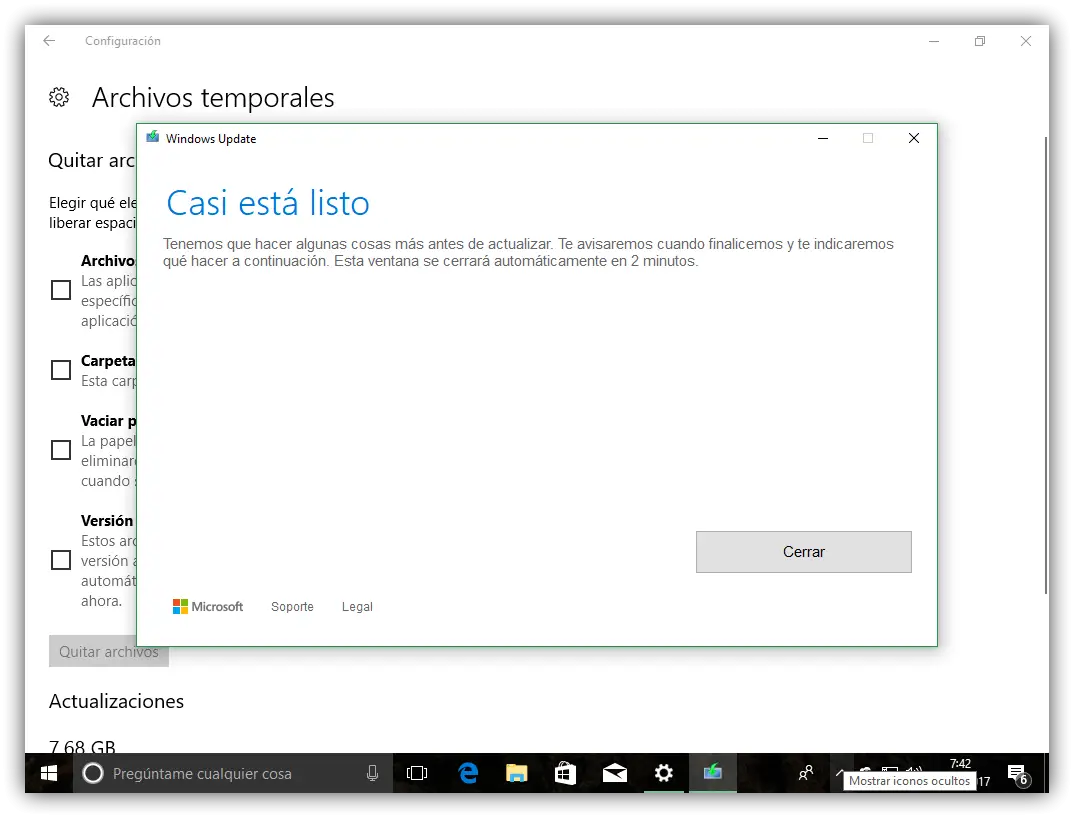
Task: Go back in Configuración window
Action: pos(49,41)
